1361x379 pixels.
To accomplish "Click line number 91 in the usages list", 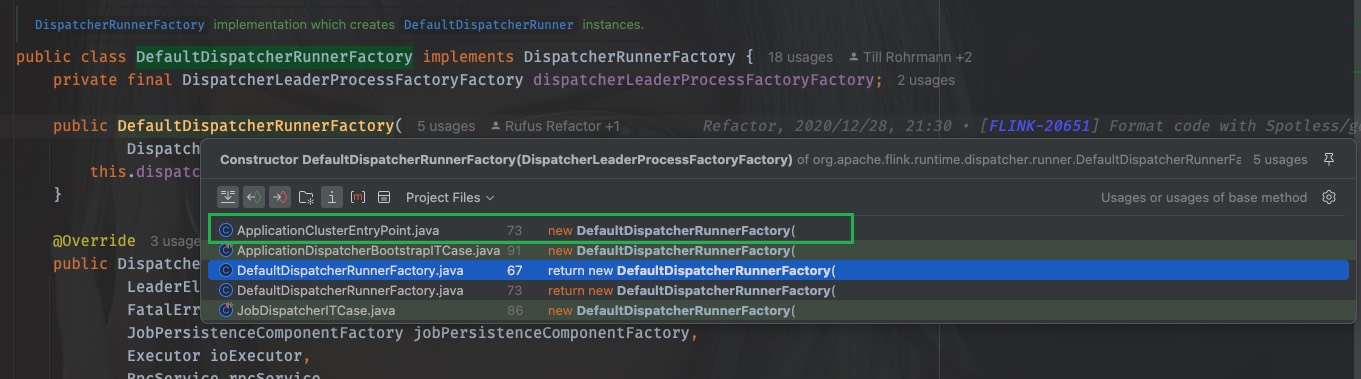I will click(x=515, y=250).
